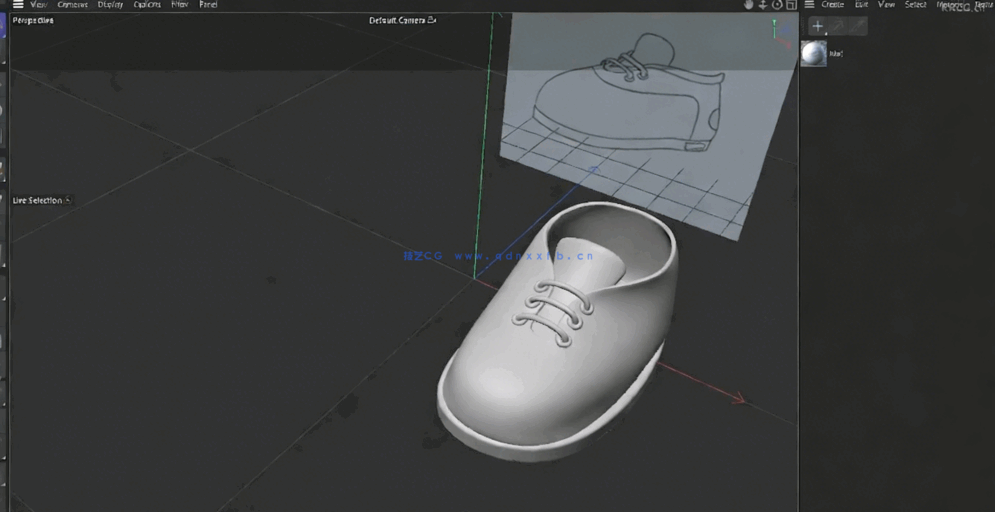Open the viewport View menu
This screenshot has width=995, height=512.
pos(39,5)
